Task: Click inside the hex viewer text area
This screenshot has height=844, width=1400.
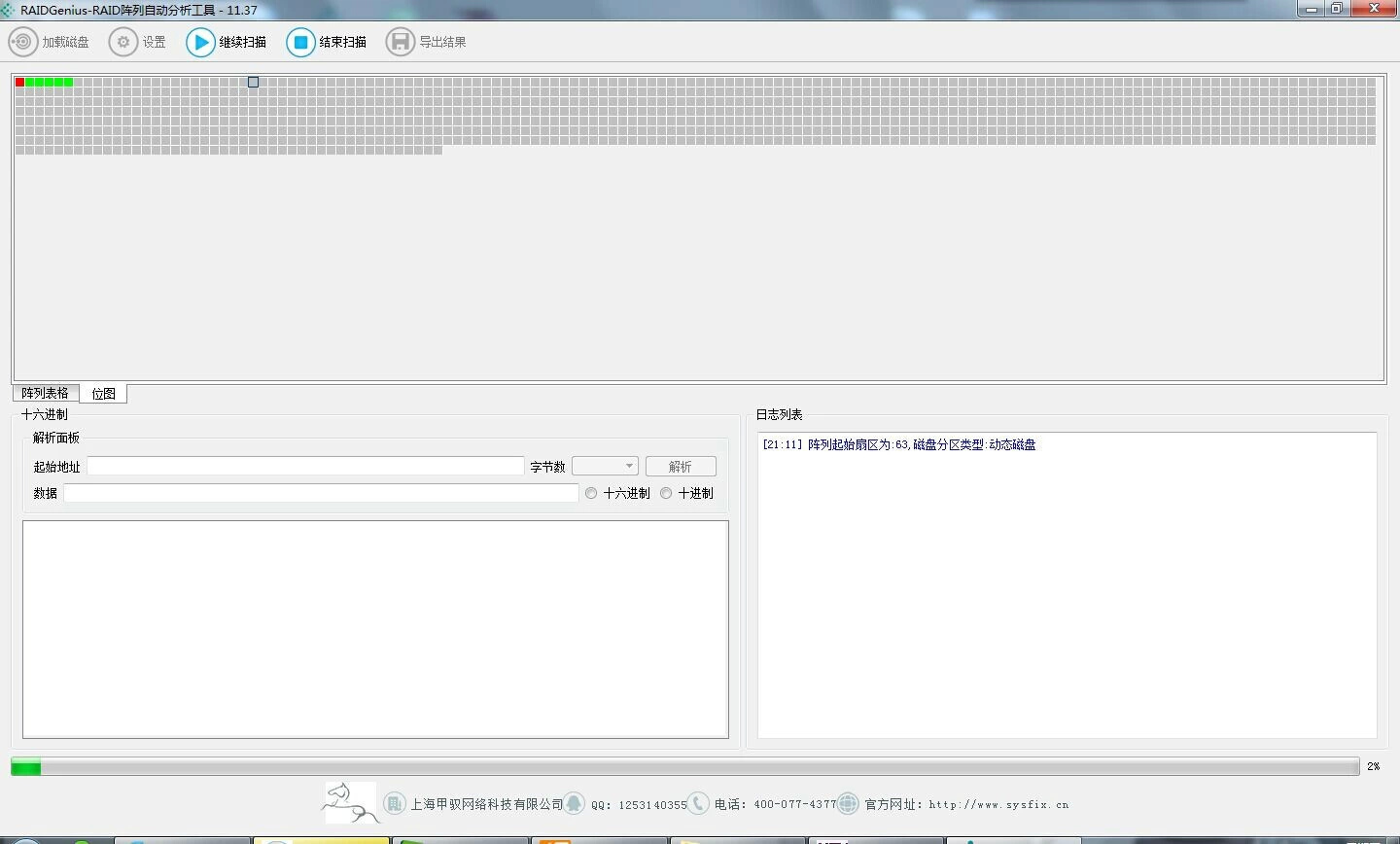Action: (x=375, y=629)
